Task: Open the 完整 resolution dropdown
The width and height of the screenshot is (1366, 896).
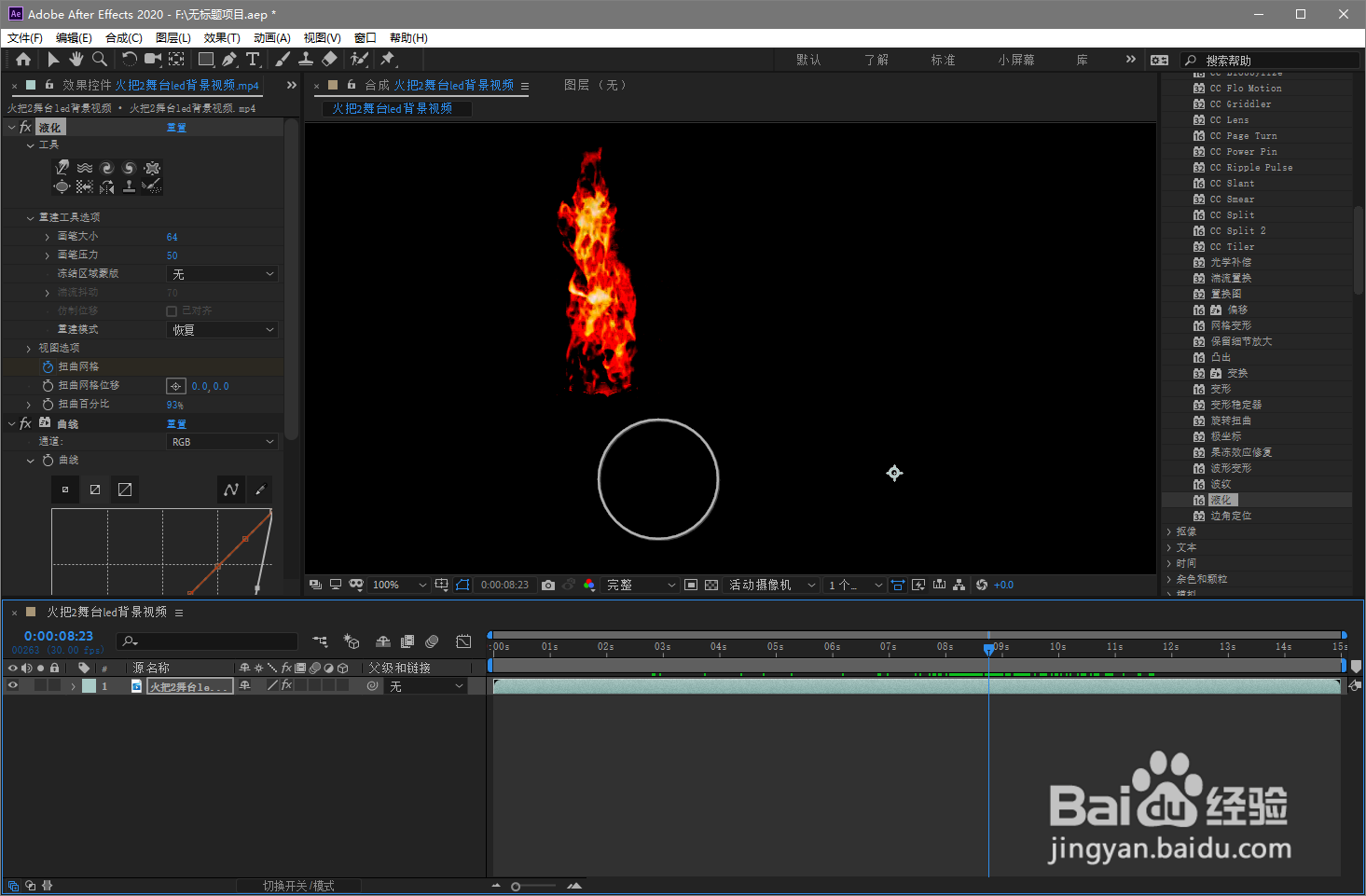Action: tap(642, 585)
